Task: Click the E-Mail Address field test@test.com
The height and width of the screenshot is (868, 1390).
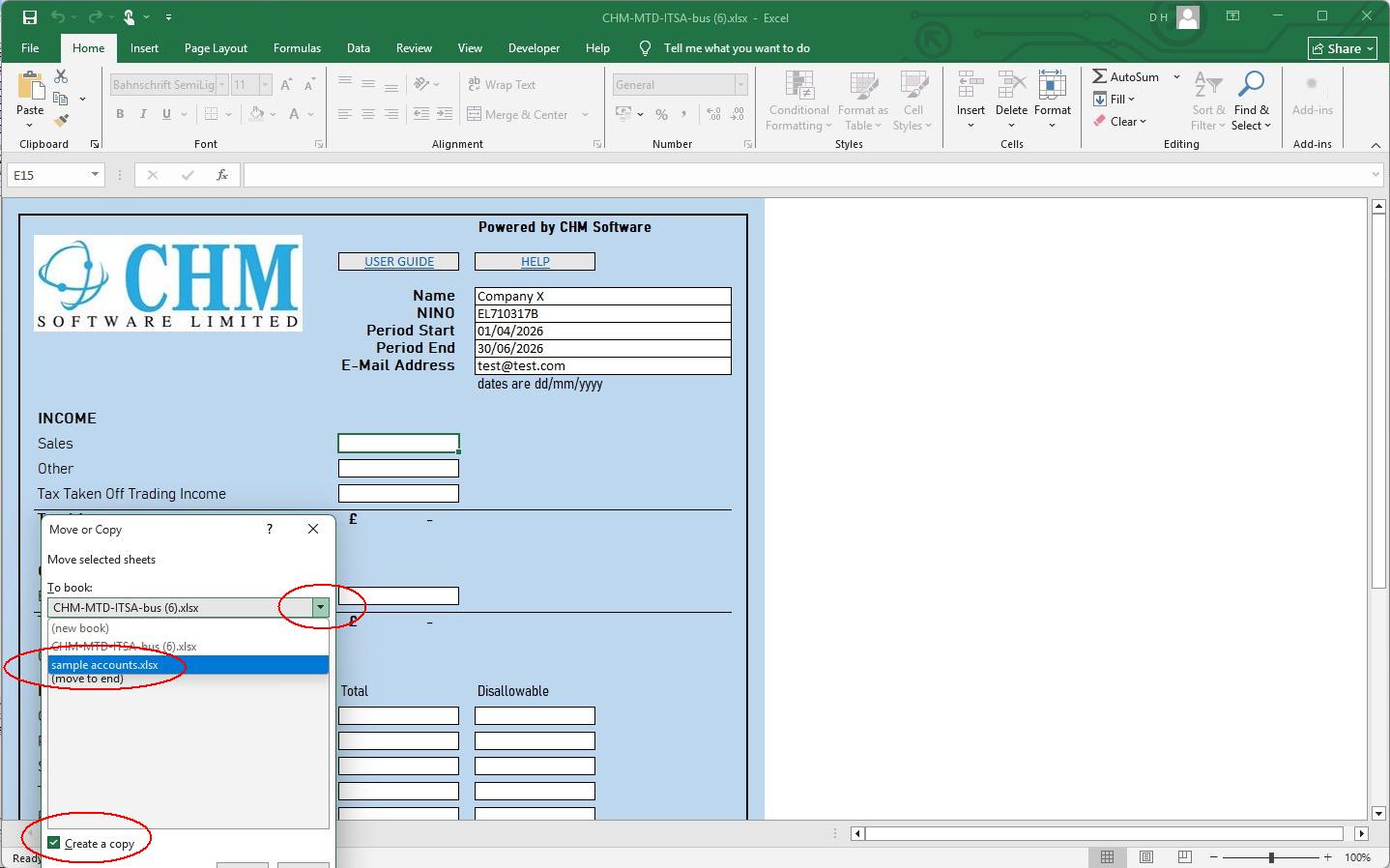Action: (x=602, y=366)
